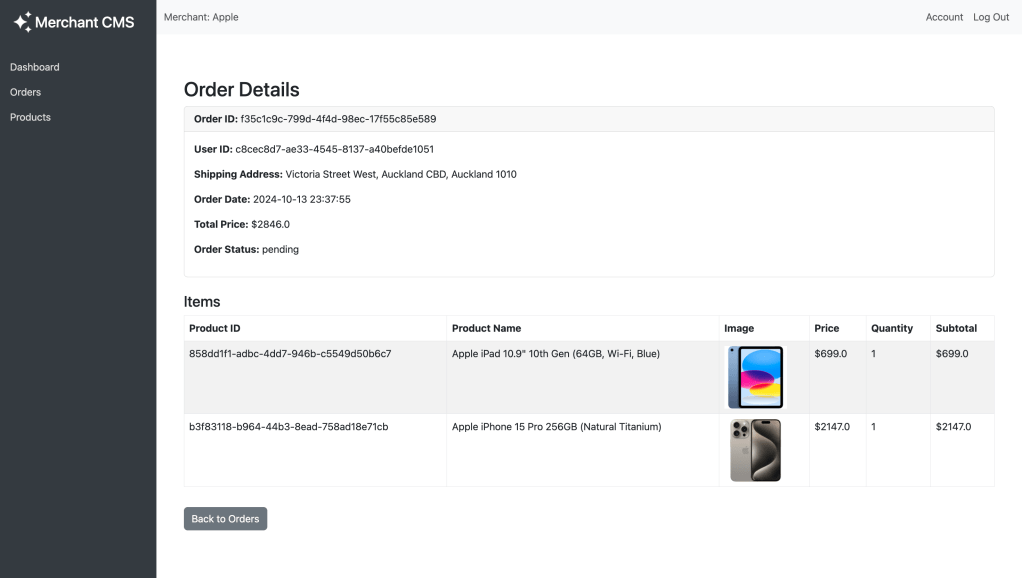1022x578 pixels.
Task: Open the Account link
Action: pyautogui.click(x=944, y=17)
